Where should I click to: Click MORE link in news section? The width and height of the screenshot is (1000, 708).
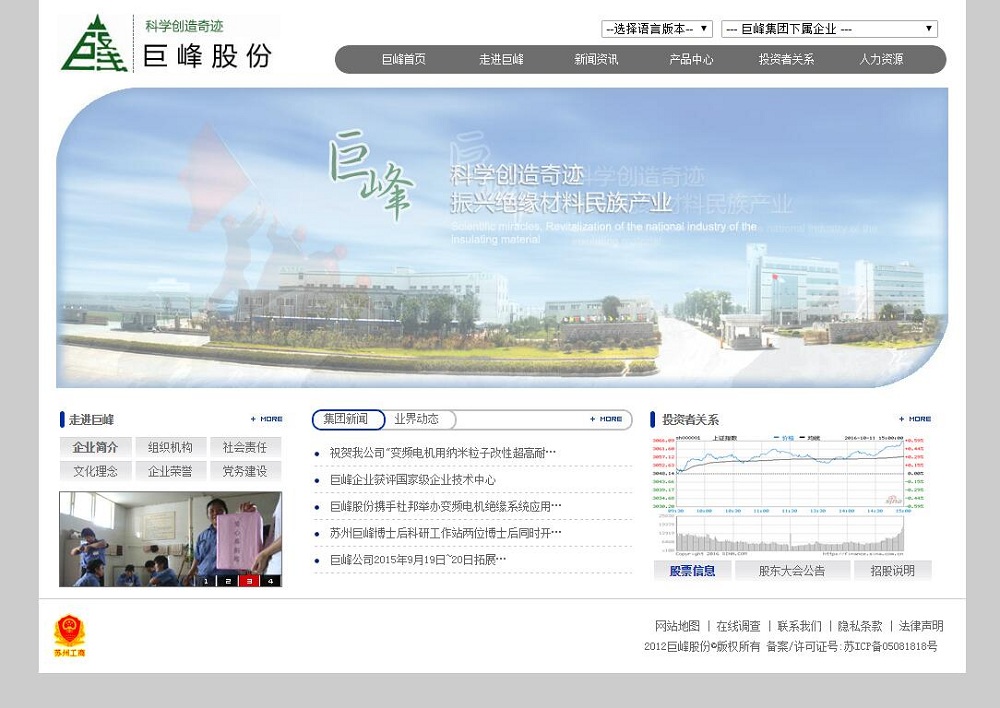(x=606, y=419)
